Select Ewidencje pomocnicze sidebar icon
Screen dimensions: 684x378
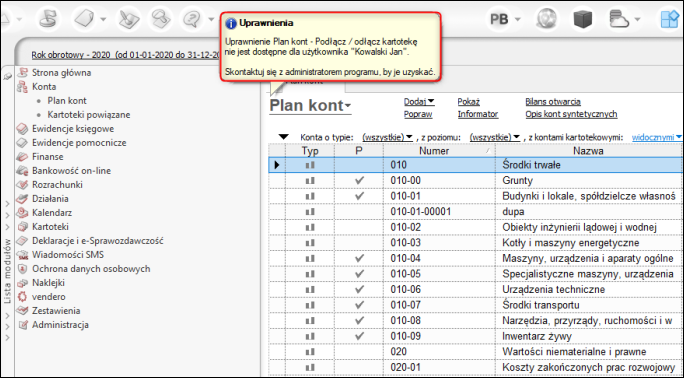22,143
